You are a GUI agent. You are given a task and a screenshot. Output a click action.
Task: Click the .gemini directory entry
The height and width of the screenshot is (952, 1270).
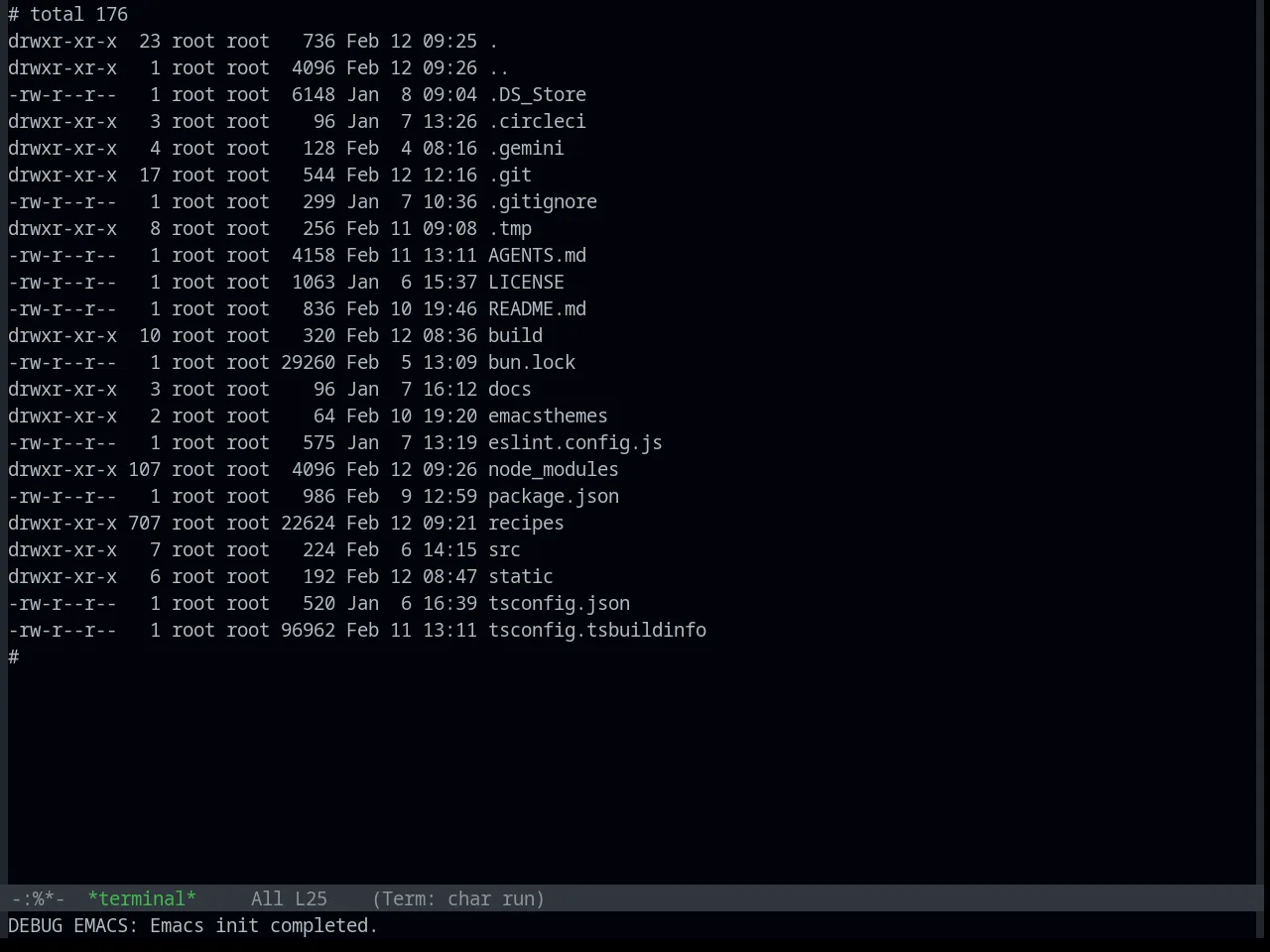[526, 148]
